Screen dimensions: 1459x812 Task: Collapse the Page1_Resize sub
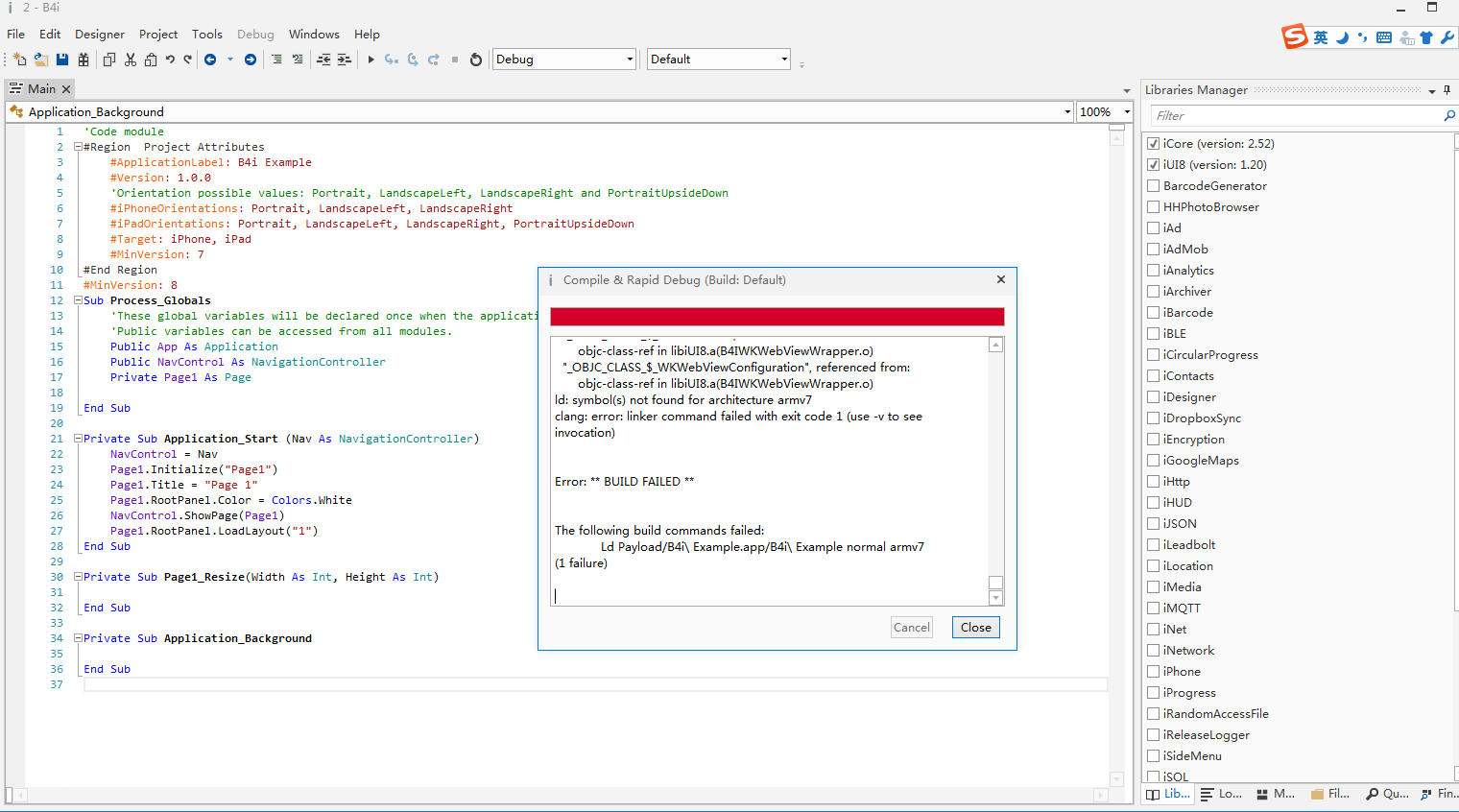pyautogui.click(x=78, y=578)
